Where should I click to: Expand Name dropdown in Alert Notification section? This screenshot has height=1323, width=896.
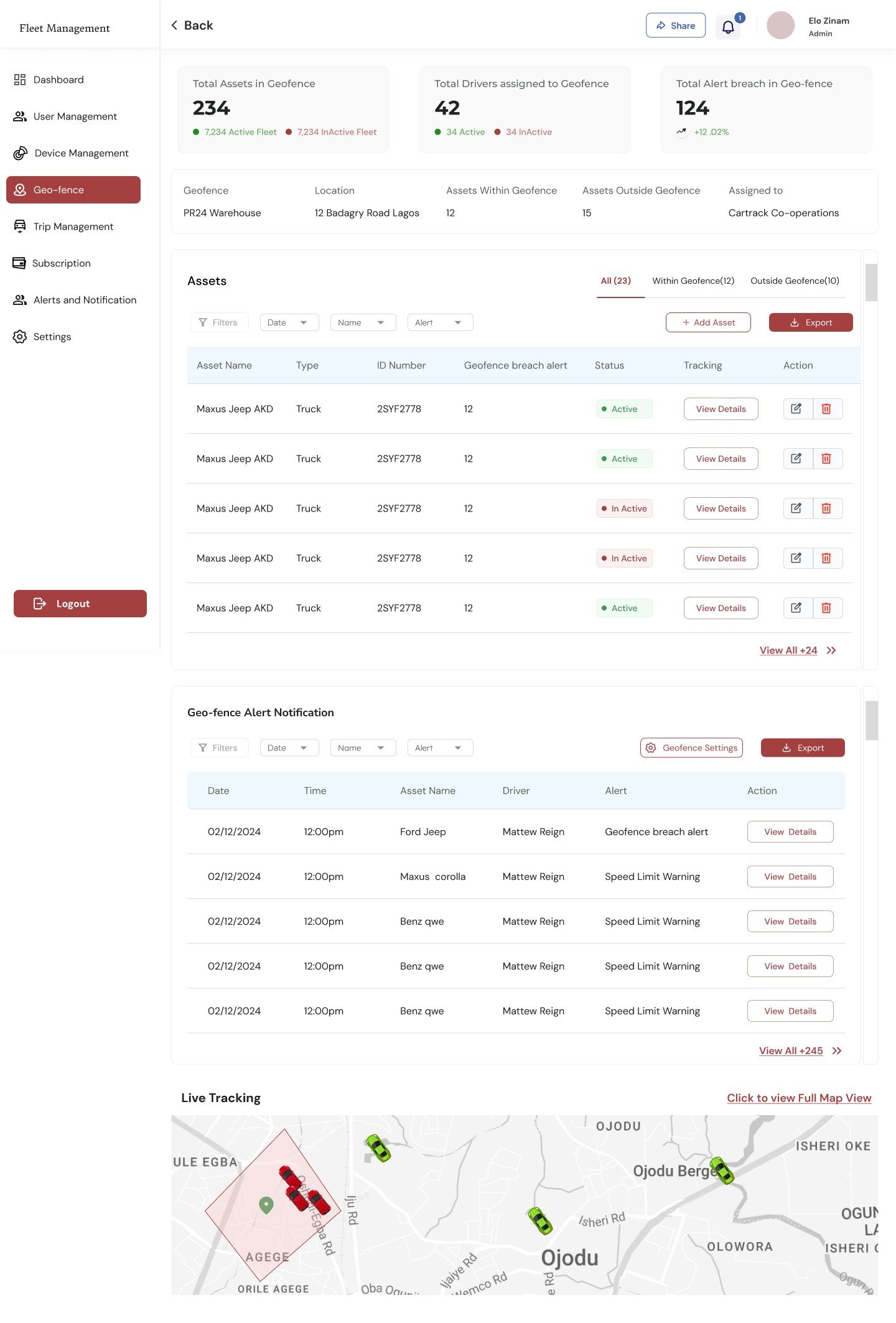coord(363,747)
